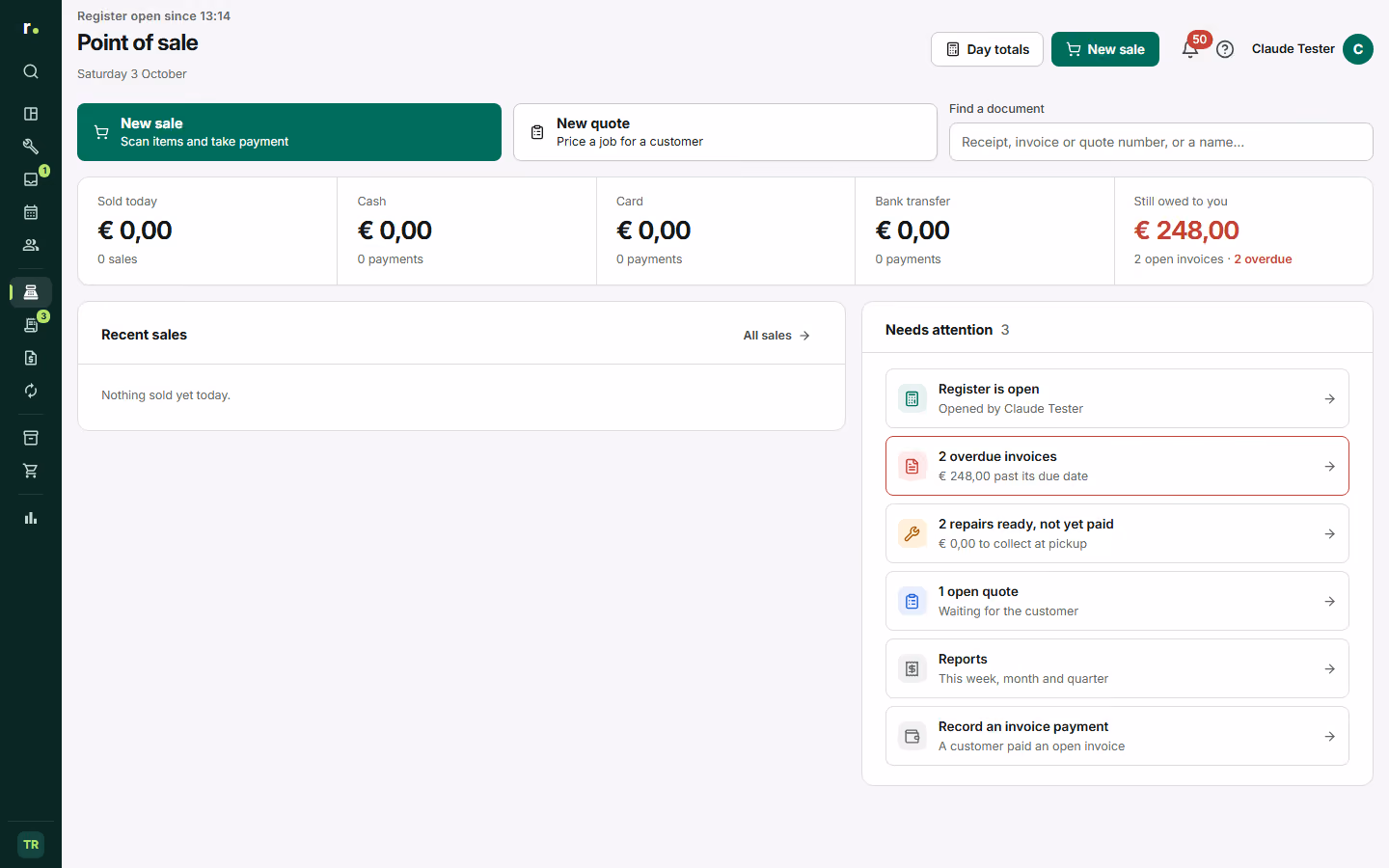1389x868 pixels.
Task: Click the 'Sold today' label
Action: (127, 202)
